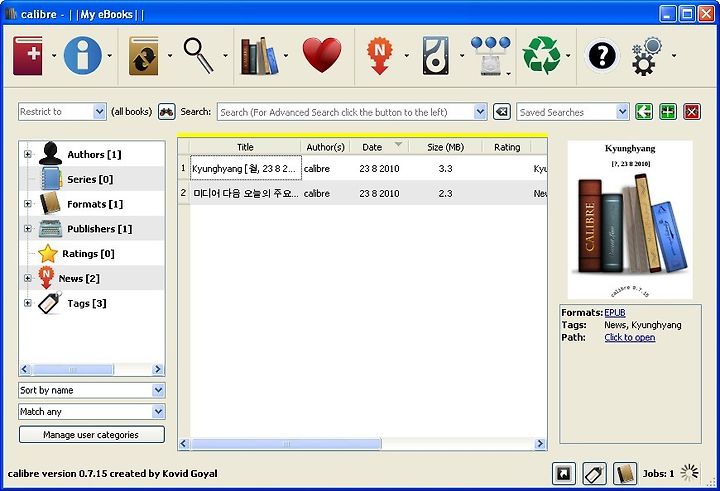Open the Sort by name dropdown
Viewport: 720px width, 491px height.
[92, 390]
